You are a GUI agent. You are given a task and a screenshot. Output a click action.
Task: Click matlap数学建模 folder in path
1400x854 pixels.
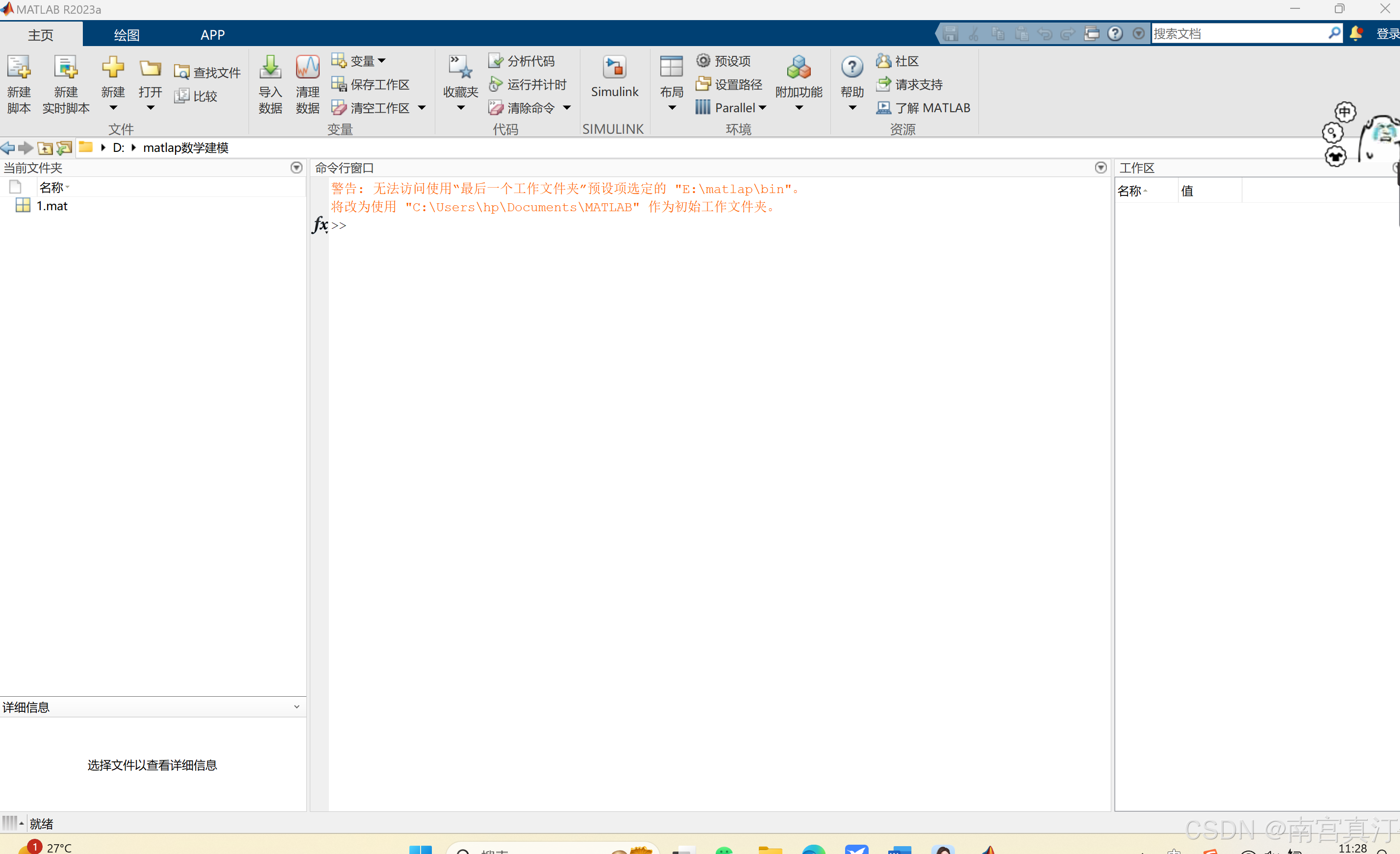(186, 147)
